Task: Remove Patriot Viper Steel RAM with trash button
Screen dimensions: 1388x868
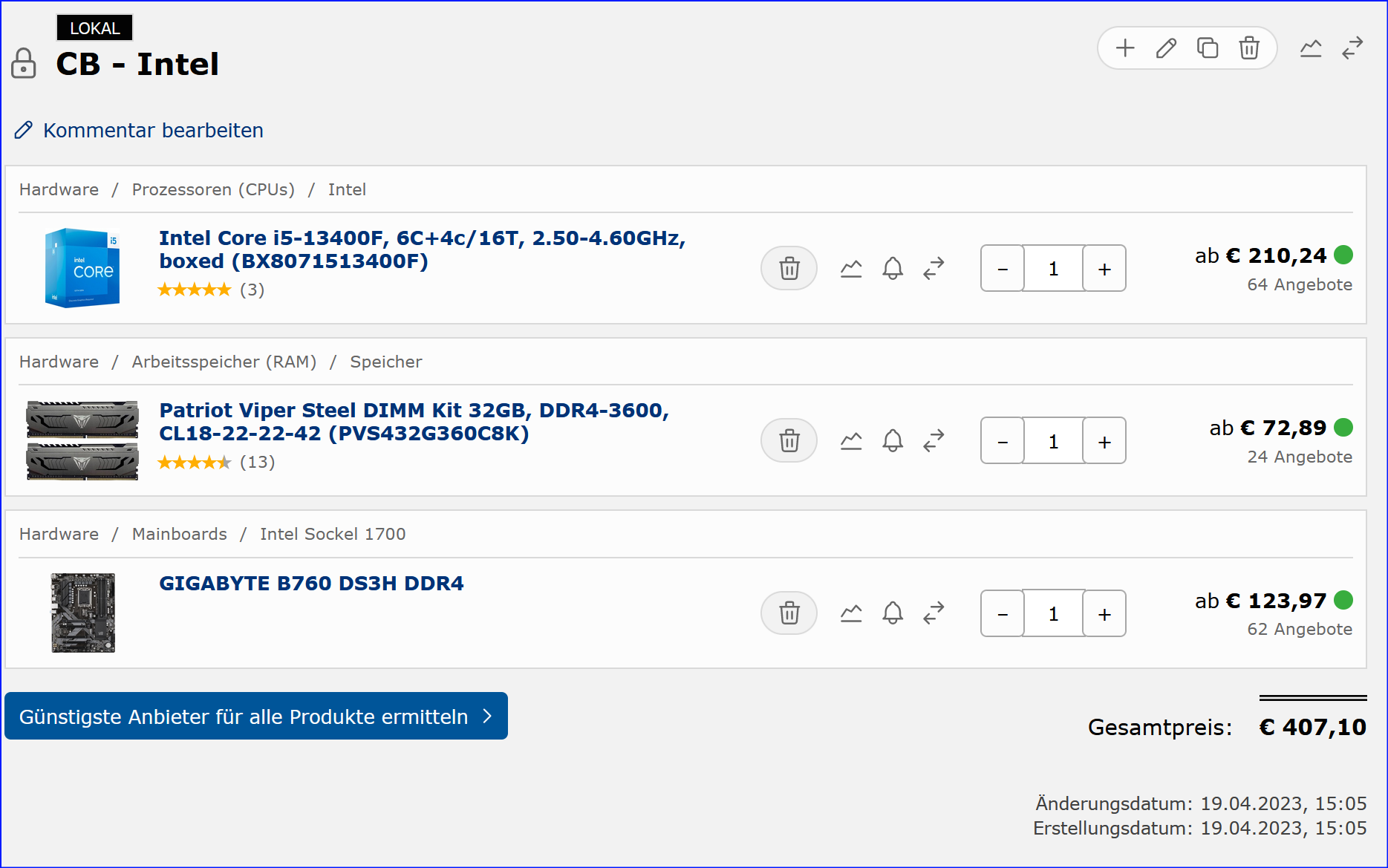Action: 789,440
